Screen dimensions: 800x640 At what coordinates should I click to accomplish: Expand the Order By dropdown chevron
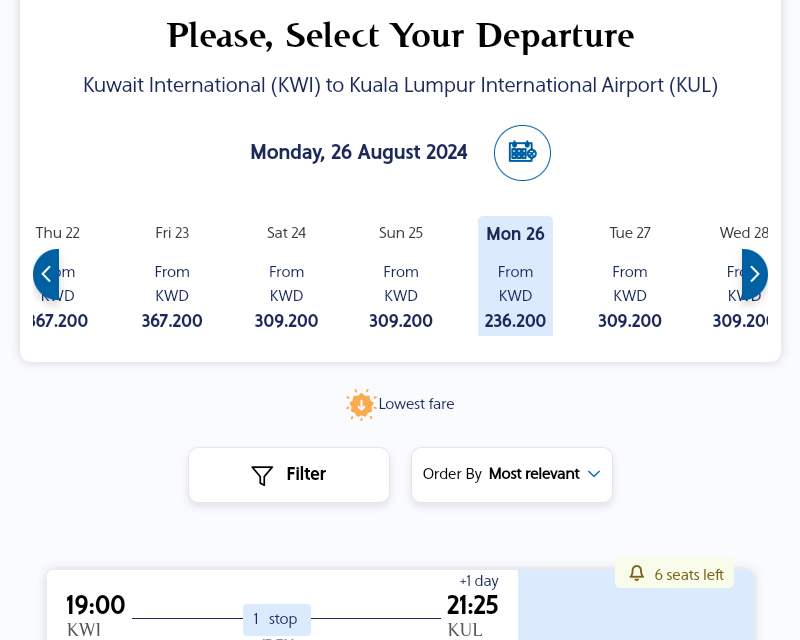click(593, 474)
